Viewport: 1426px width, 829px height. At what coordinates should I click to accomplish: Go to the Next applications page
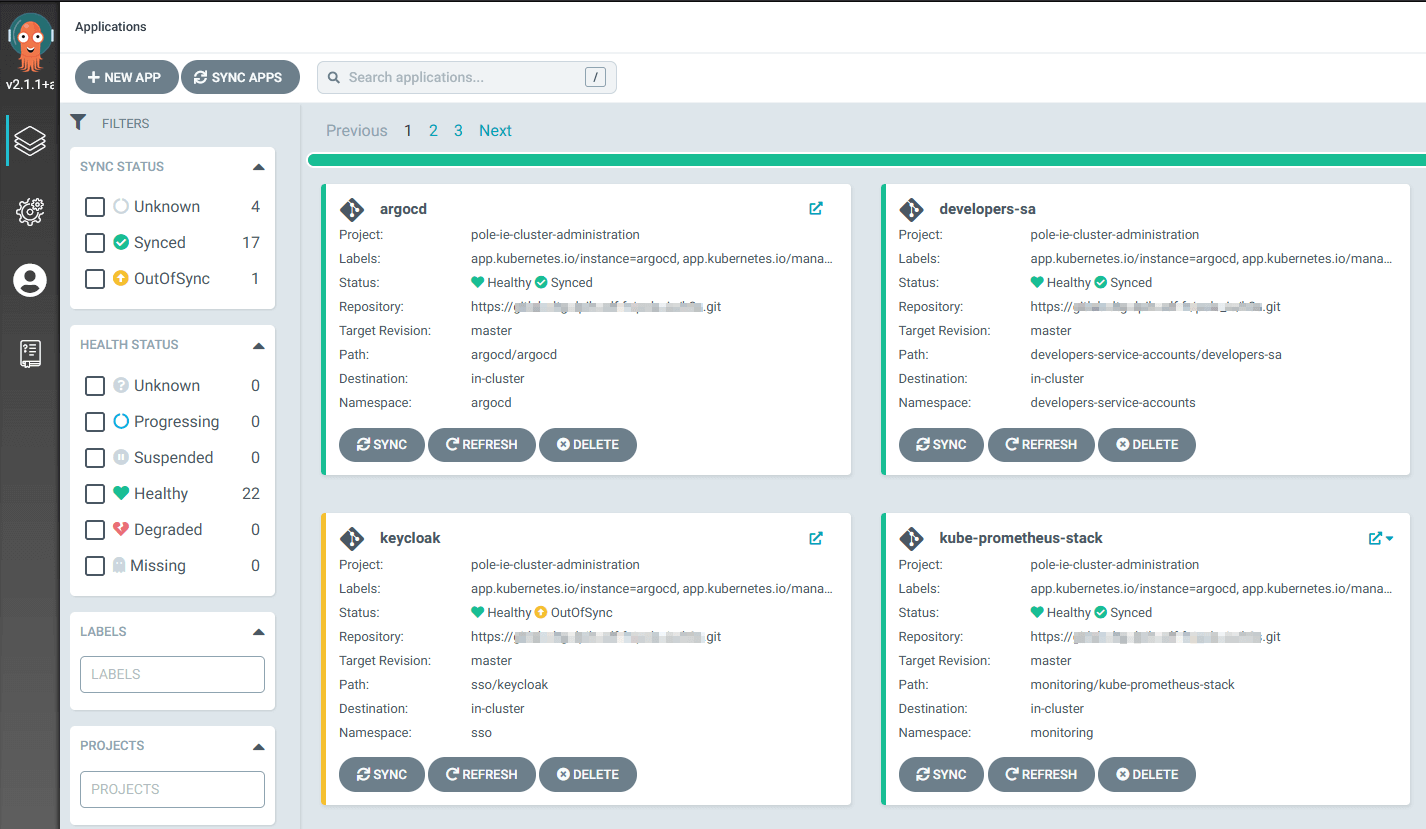[495, 130]
